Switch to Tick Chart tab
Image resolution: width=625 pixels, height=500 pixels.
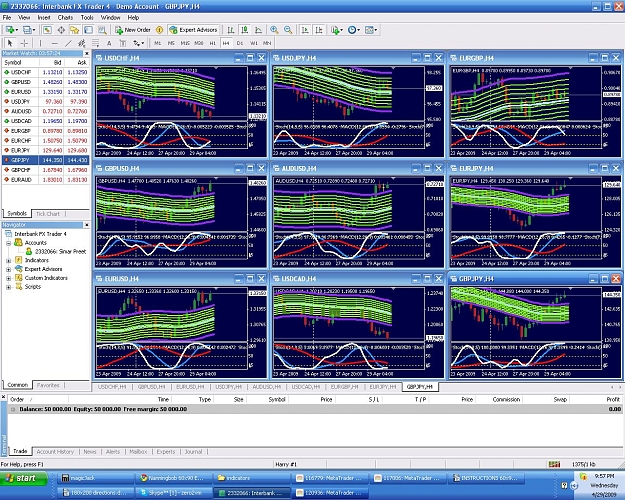(48, 214)
